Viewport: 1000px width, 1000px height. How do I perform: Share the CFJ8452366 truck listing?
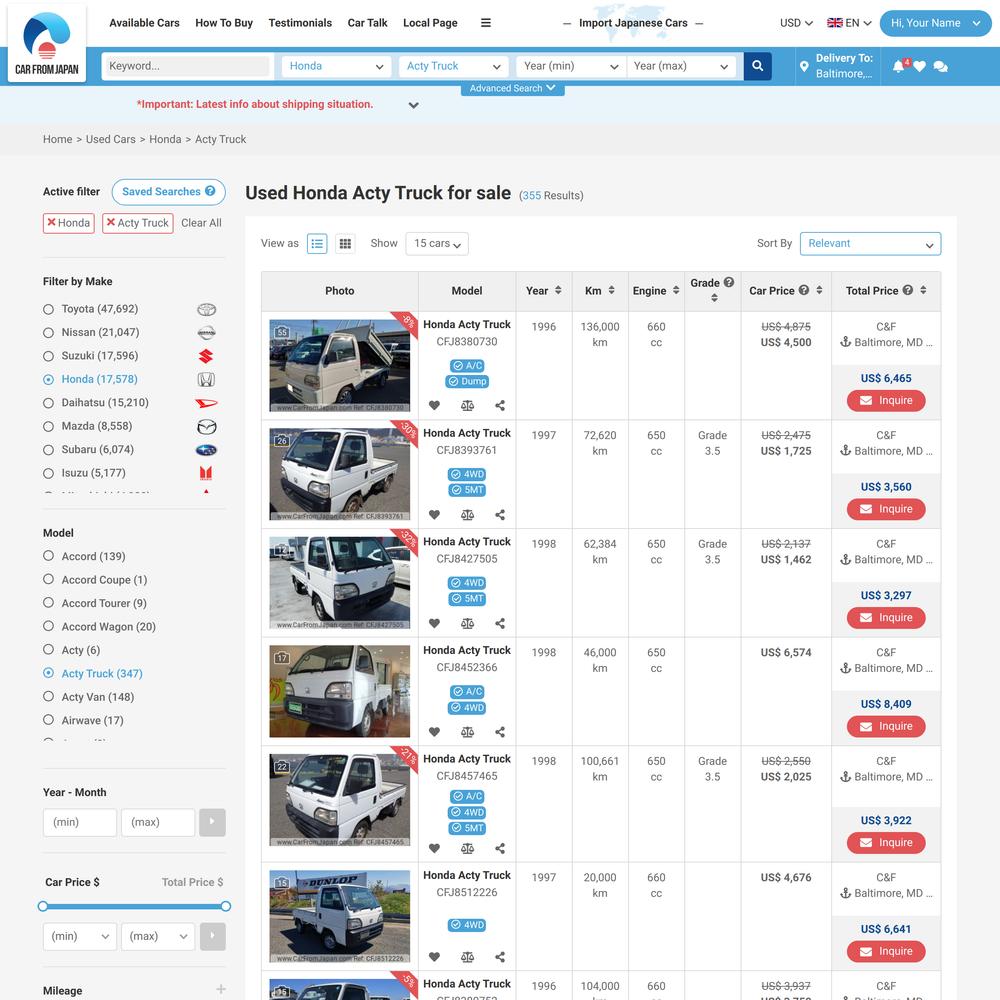click(500, 732)
